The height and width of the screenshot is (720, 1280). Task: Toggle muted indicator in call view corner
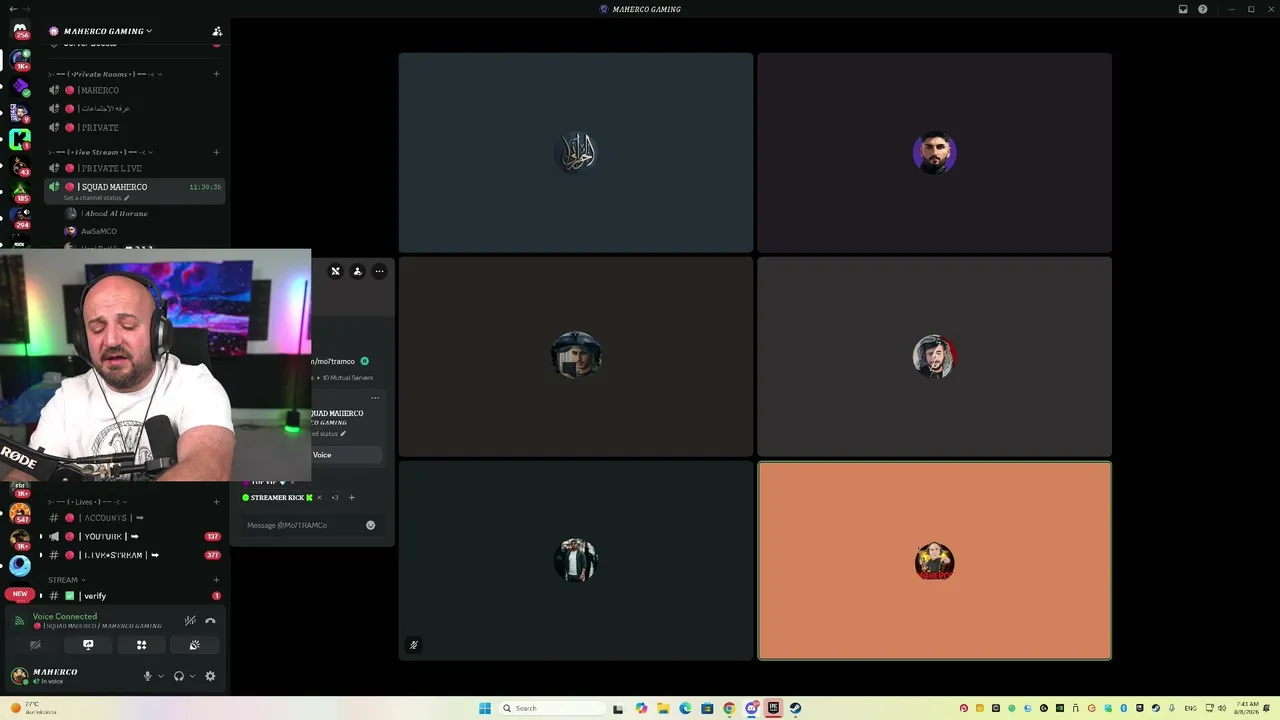(414, 645)
